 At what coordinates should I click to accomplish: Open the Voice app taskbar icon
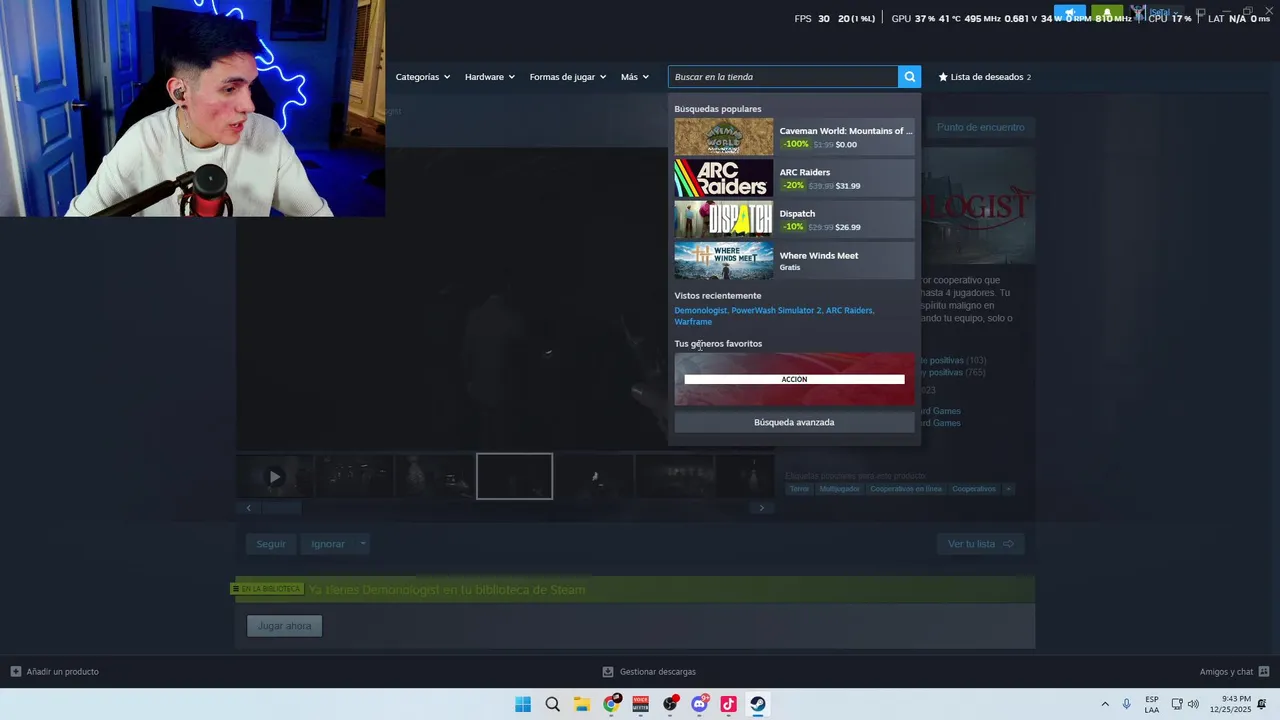point(641,704)
